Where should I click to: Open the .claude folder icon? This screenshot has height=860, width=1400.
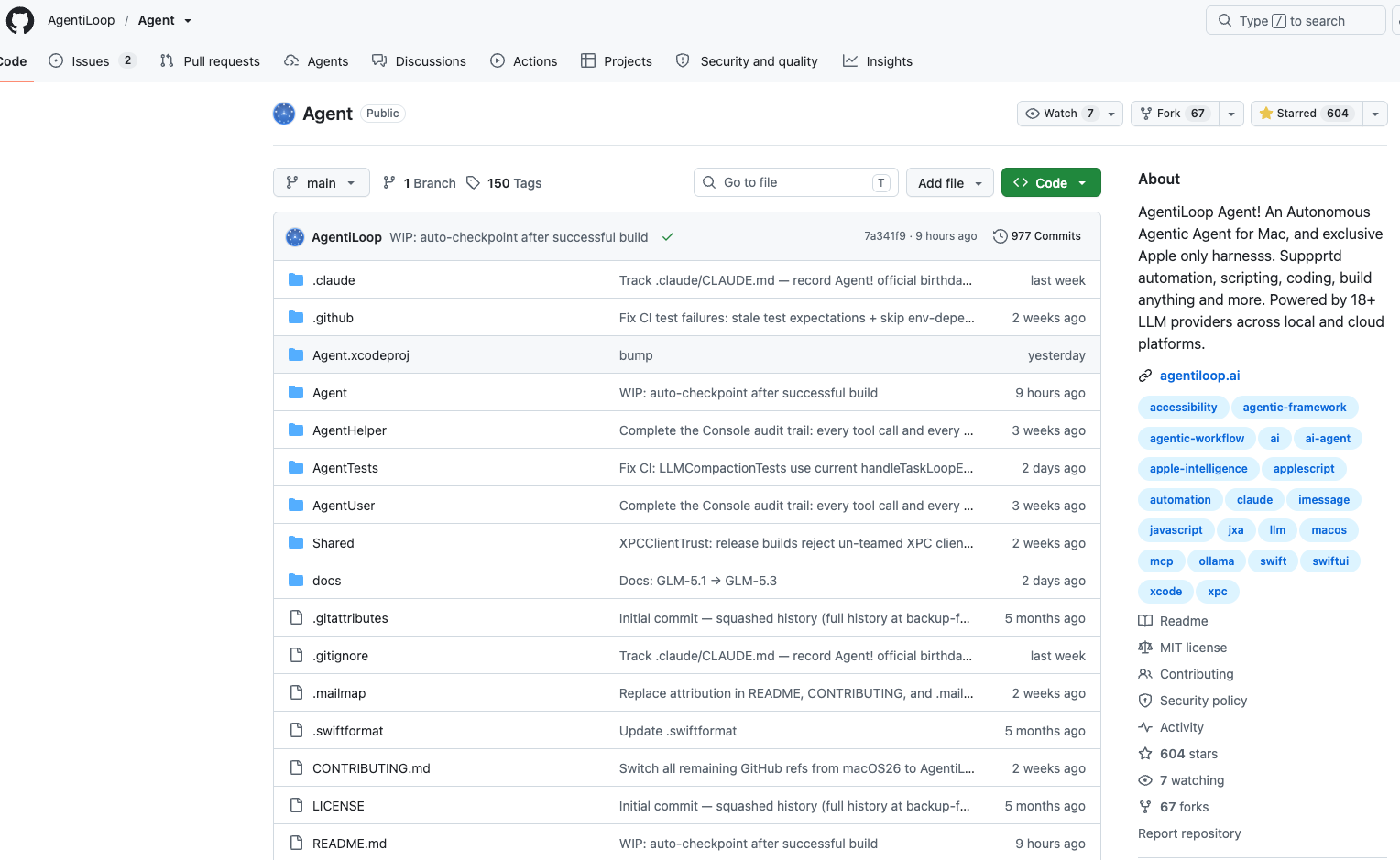(x=296, y=280)
